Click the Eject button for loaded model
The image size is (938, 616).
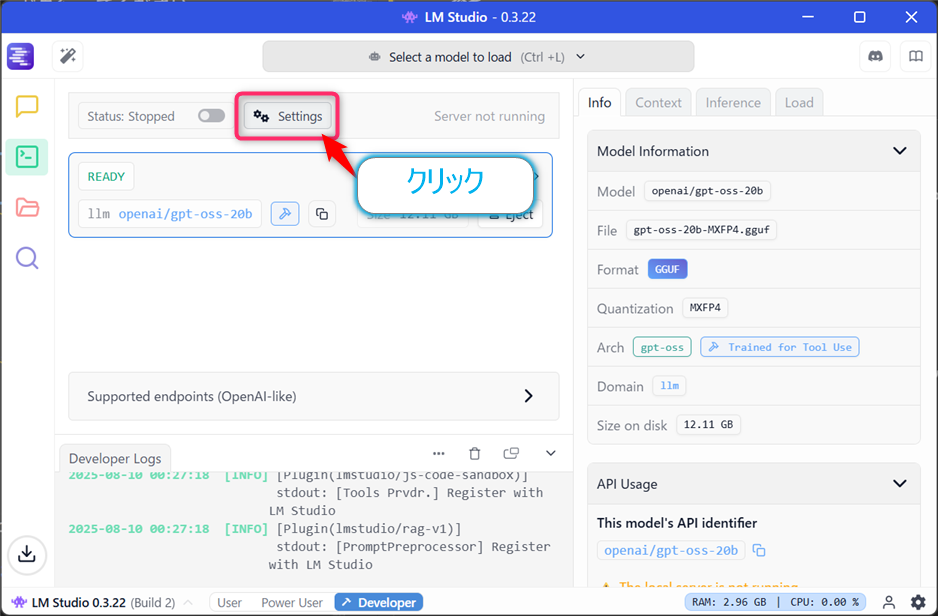(x=510, y=215)
